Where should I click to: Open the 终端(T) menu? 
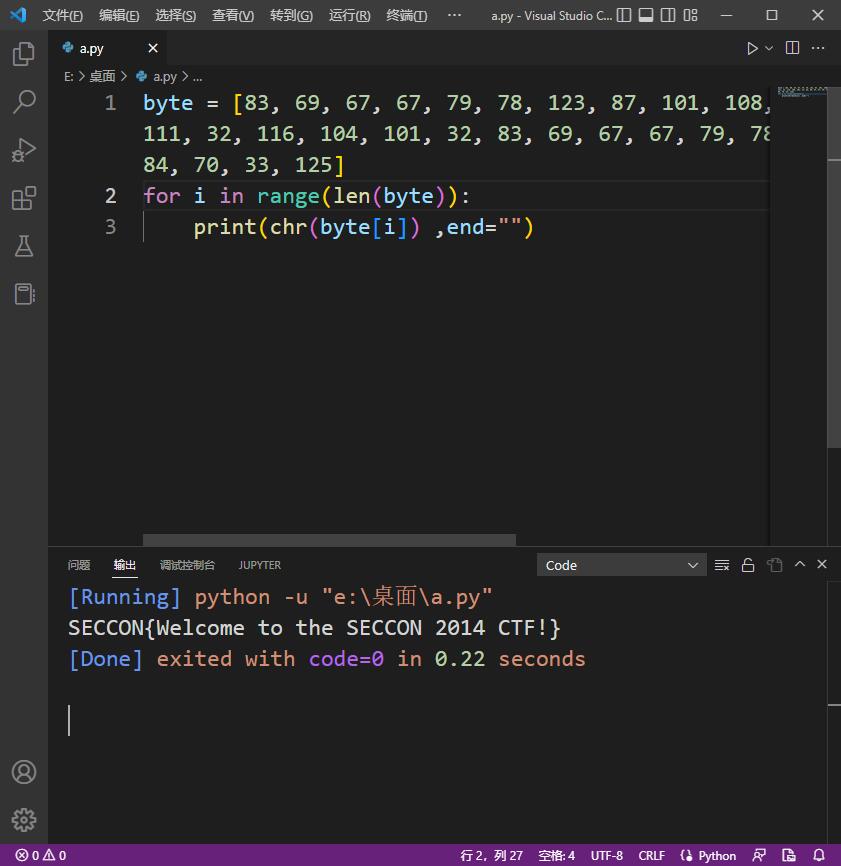click(406, 15)
